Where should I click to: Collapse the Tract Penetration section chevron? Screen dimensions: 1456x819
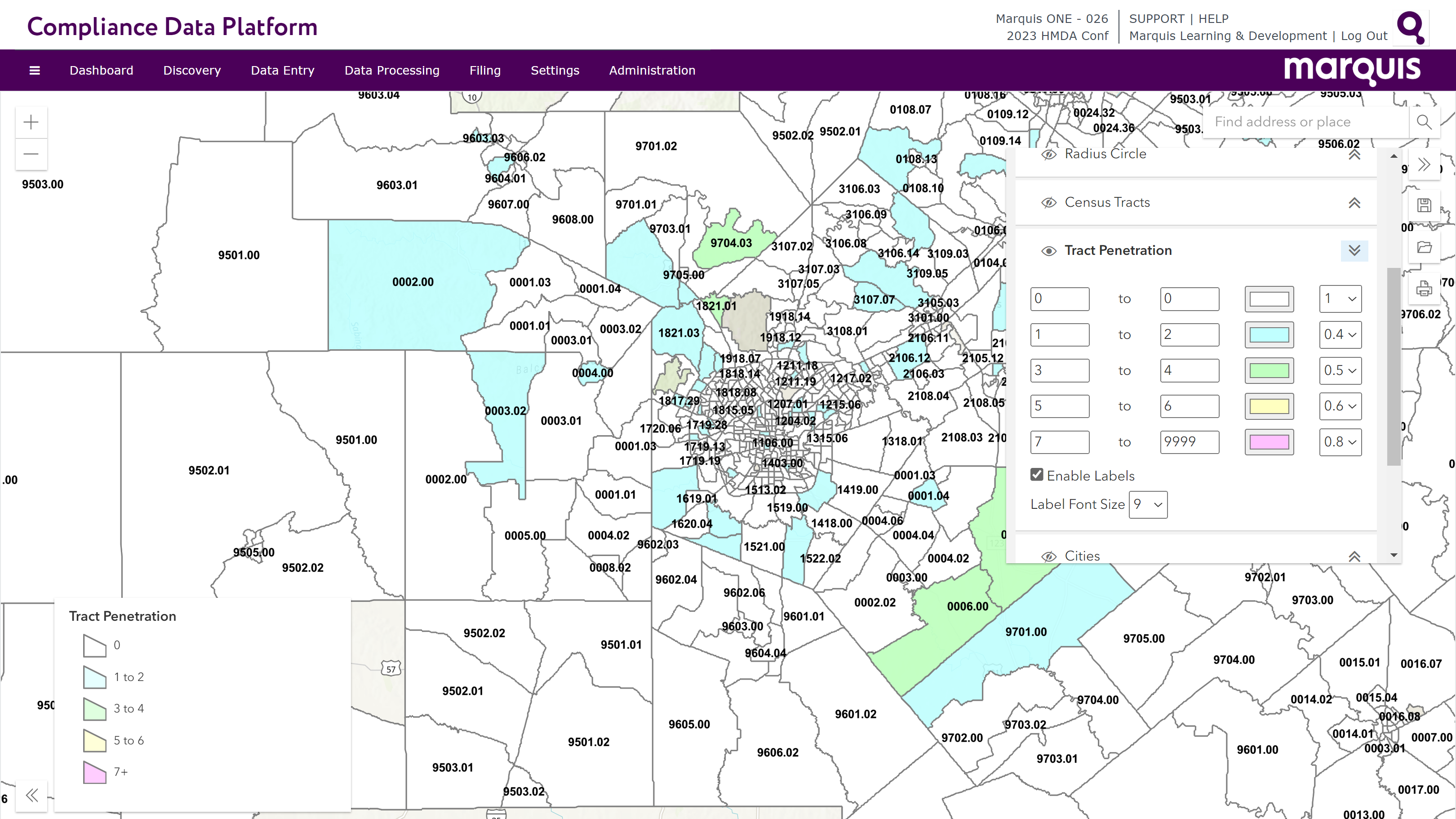click(x=1354, y=250)
